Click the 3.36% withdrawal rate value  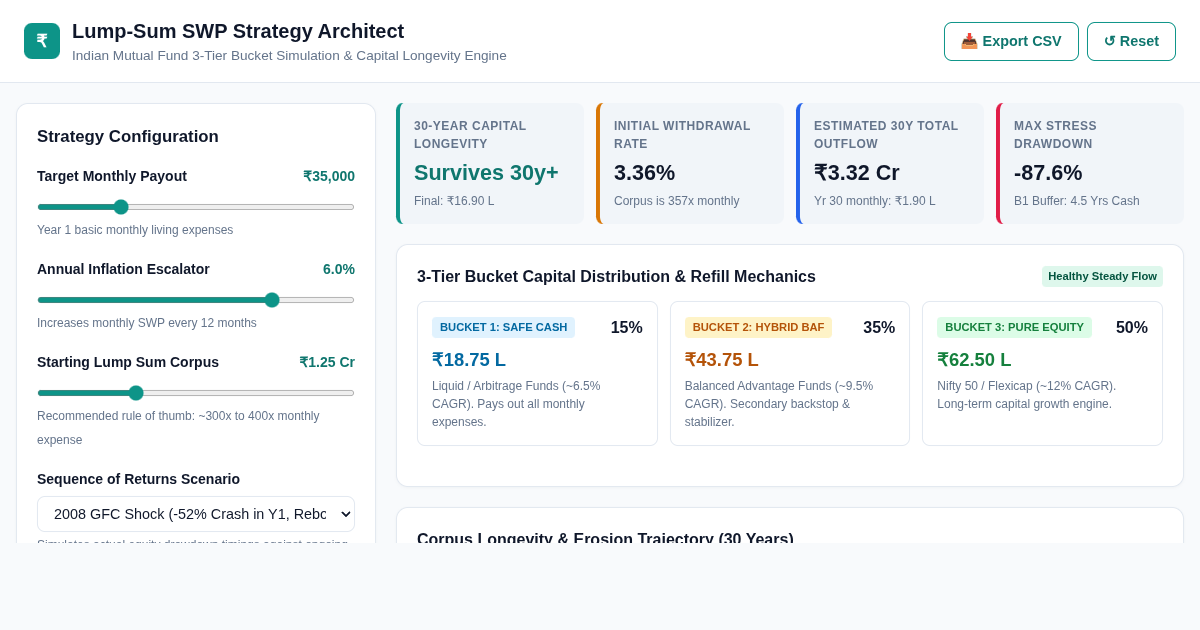pos(644,173)
